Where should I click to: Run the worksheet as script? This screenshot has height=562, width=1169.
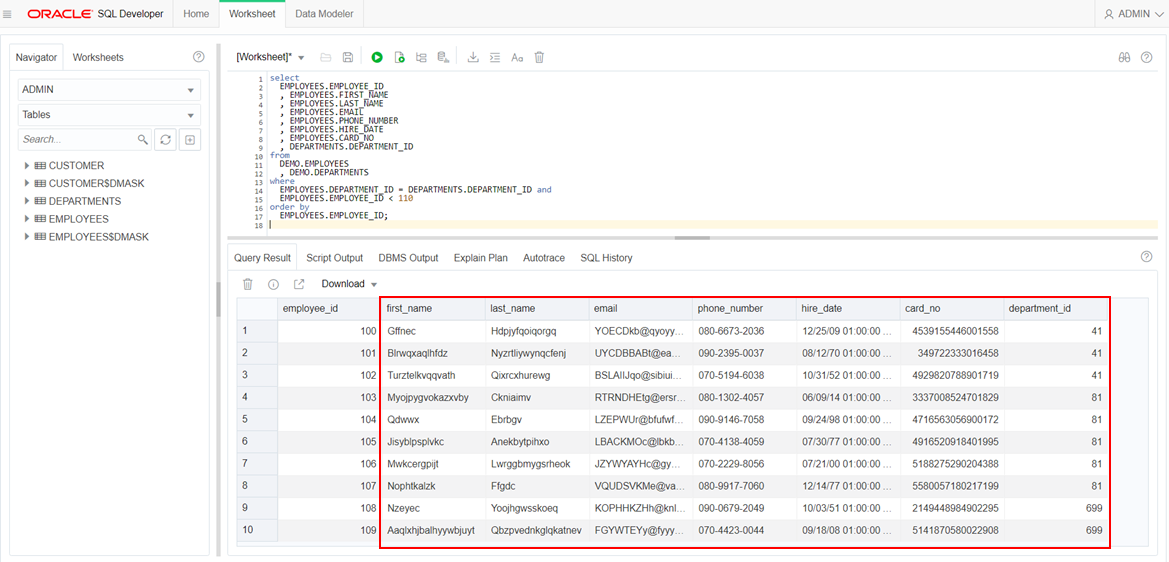pyautogui.click(x=400, y=57)
